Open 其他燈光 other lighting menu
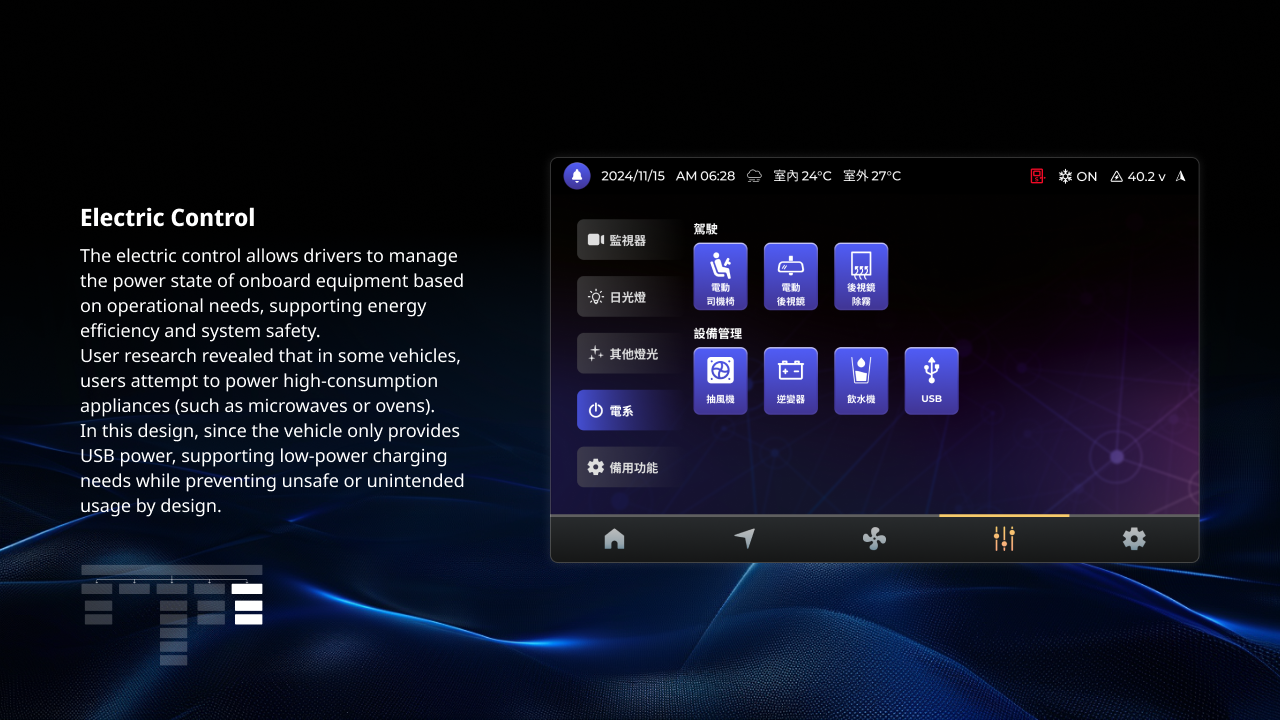This screenshot has height=720, width=1280. [628, 354]
